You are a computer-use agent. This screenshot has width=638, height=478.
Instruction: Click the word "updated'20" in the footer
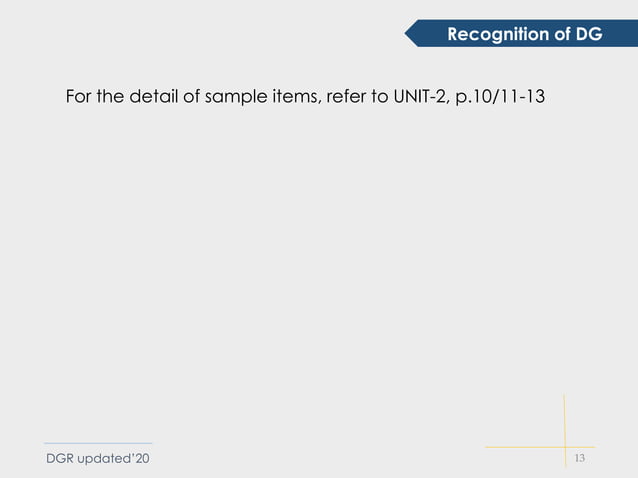click(113, 459)
